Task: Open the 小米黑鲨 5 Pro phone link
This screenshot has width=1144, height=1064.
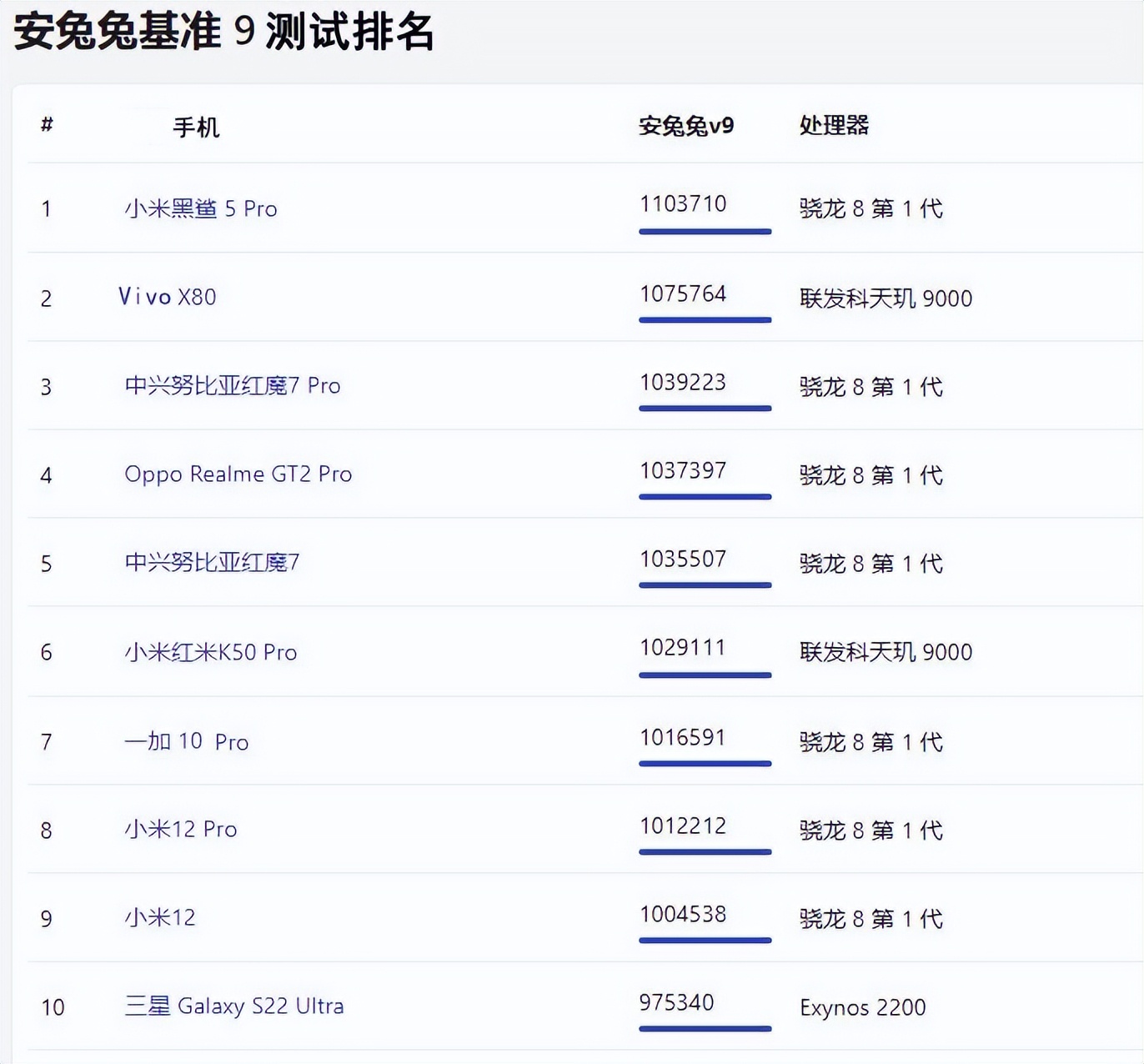Action: click(201, 208)
